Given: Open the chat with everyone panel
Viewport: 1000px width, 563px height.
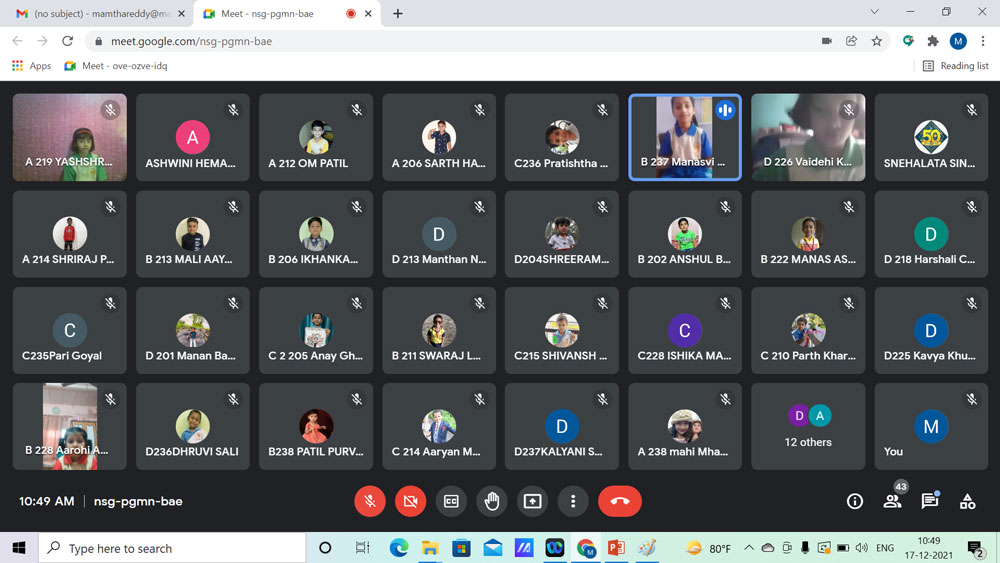Looking at the screenshot, I should pos(930,501).
